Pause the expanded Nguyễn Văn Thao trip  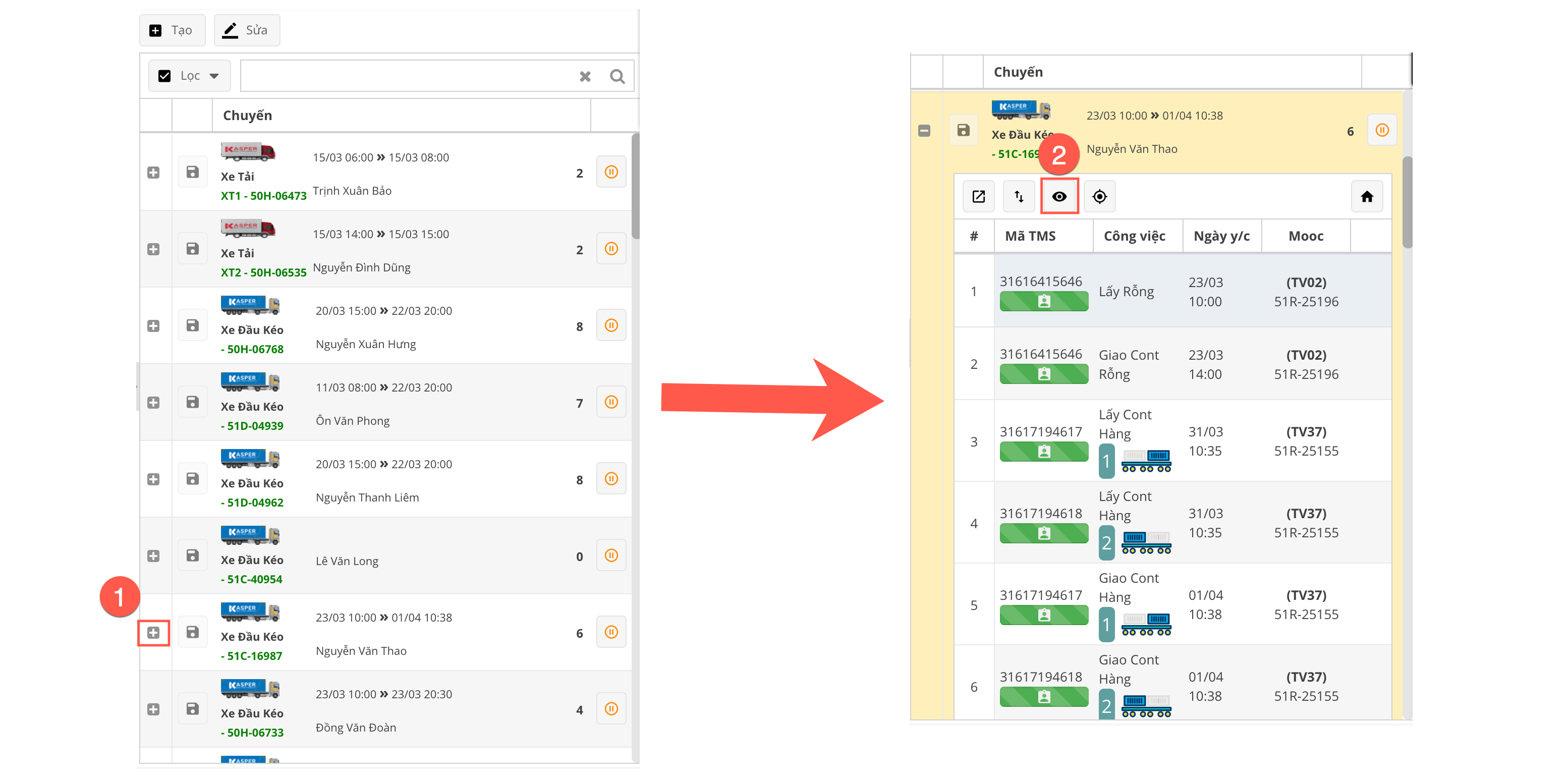click(1382, 130)
